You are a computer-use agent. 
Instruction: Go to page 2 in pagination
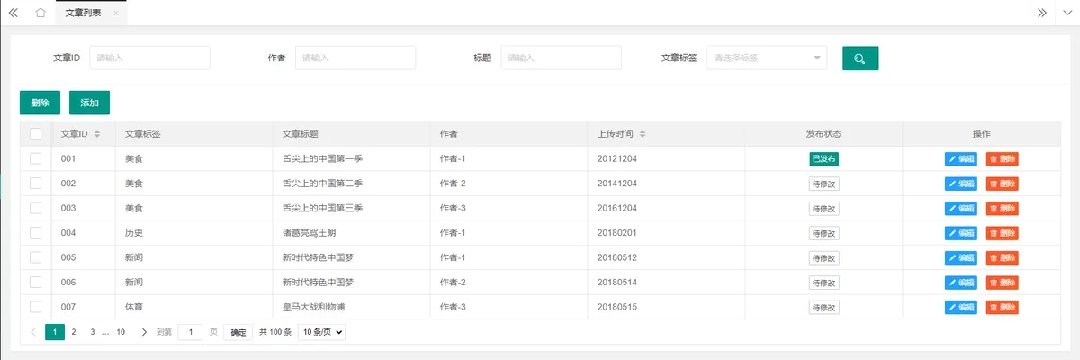pos(74,332)
